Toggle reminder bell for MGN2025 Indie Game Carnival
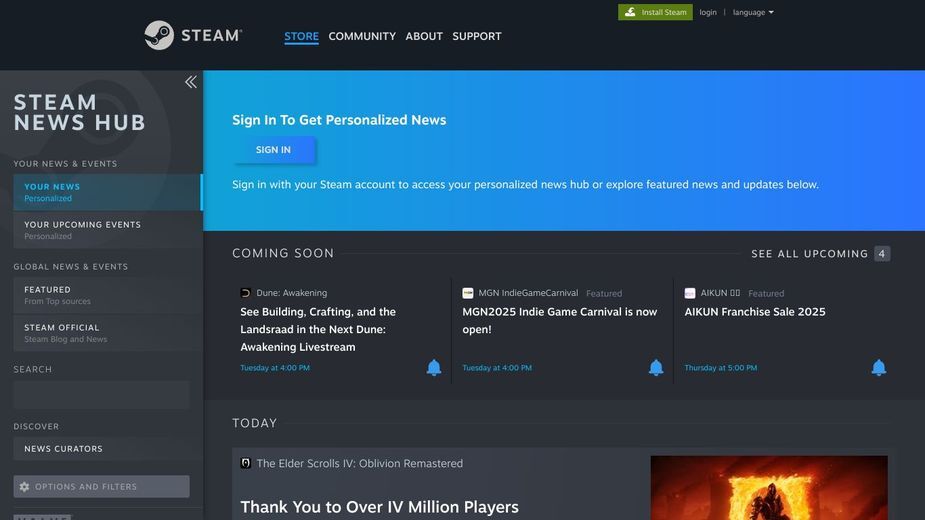The image size is (925, 520). 656,368
